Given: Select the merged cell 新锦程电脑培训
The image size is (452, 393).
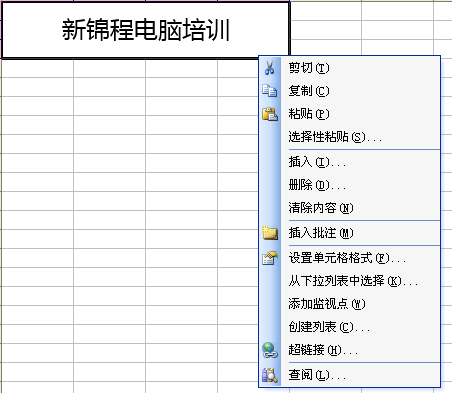Looking at the screenshot, I should (146, 30).
